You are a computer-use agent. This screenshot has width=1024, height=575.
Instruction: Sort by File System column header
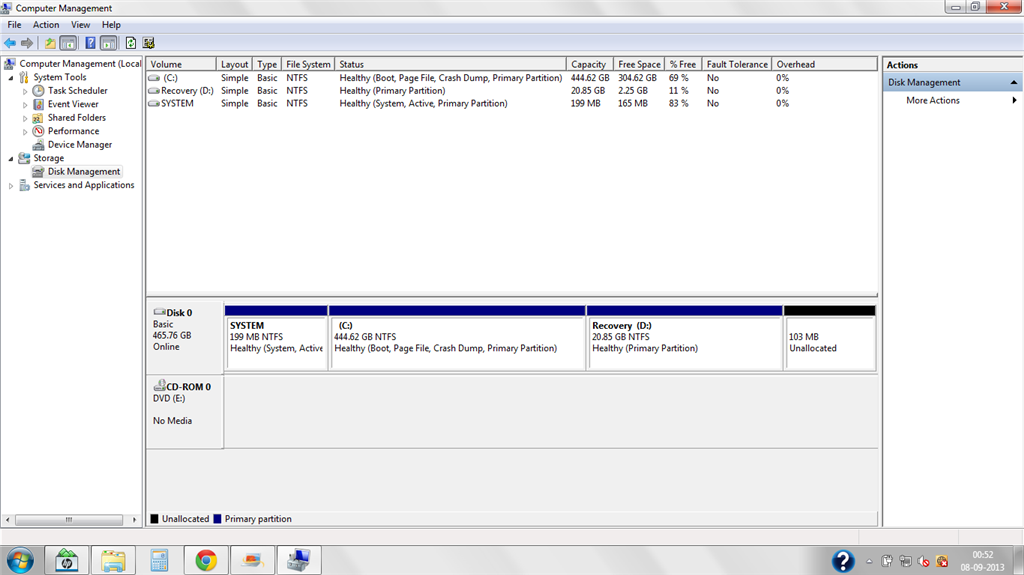[308, 64]
